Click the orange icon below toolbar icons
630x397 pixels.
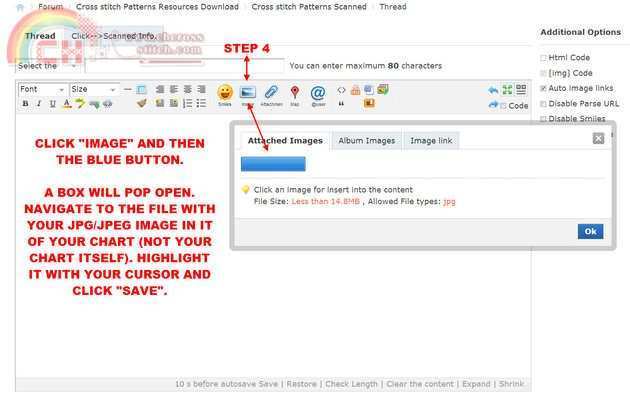[369, 103]
